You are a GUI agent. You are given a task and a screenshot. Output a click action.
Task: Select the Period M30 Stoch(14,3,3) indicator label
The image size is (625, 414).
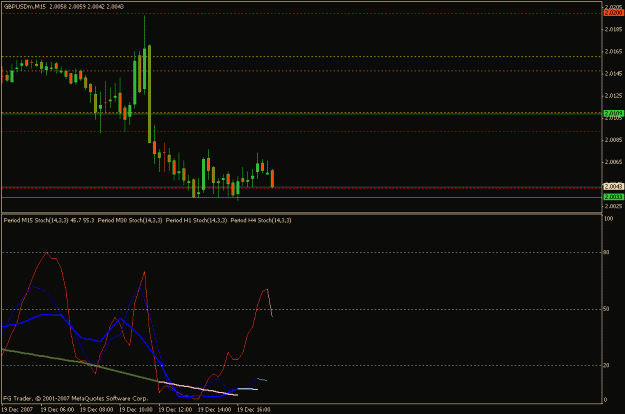(130, 220)
